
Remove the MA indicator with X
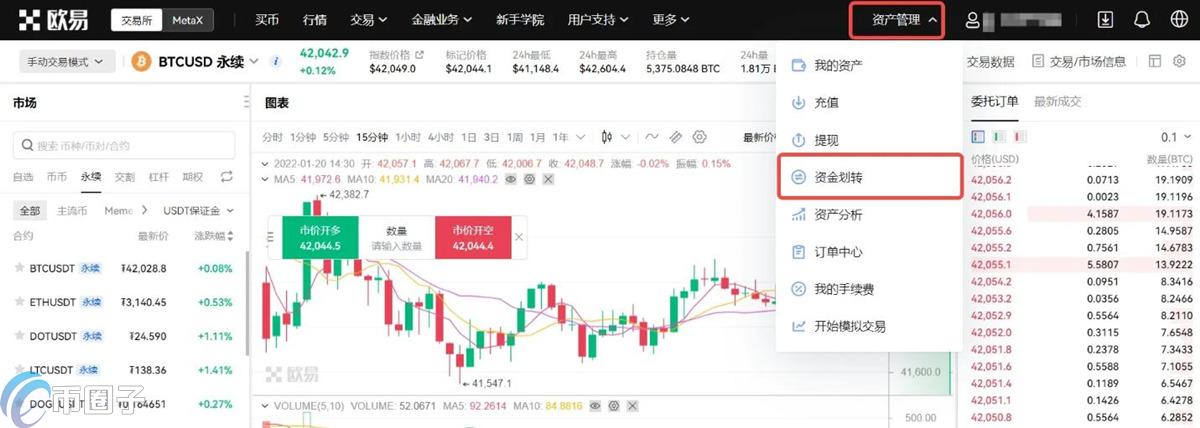click(x=548, y=178)
